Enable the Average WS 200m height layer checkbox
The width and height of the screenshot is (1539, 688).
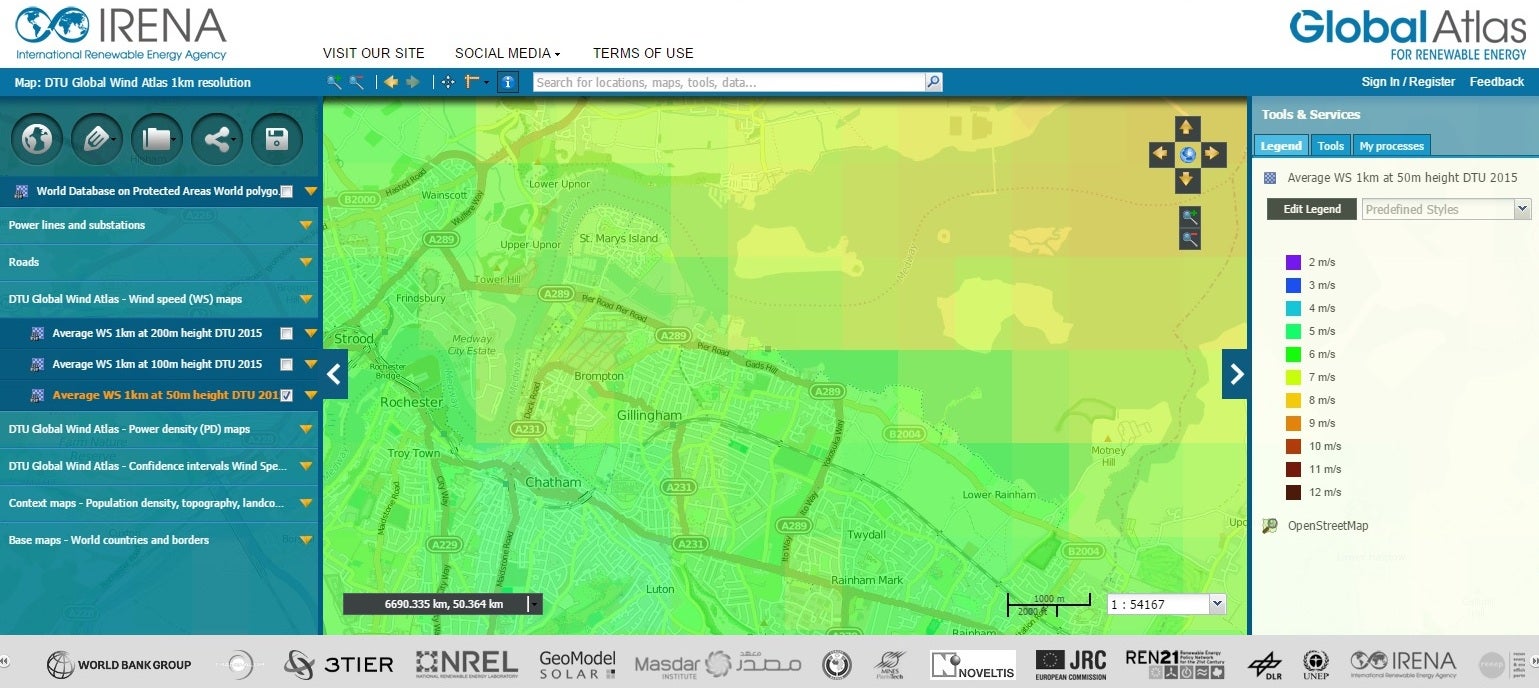287,334
